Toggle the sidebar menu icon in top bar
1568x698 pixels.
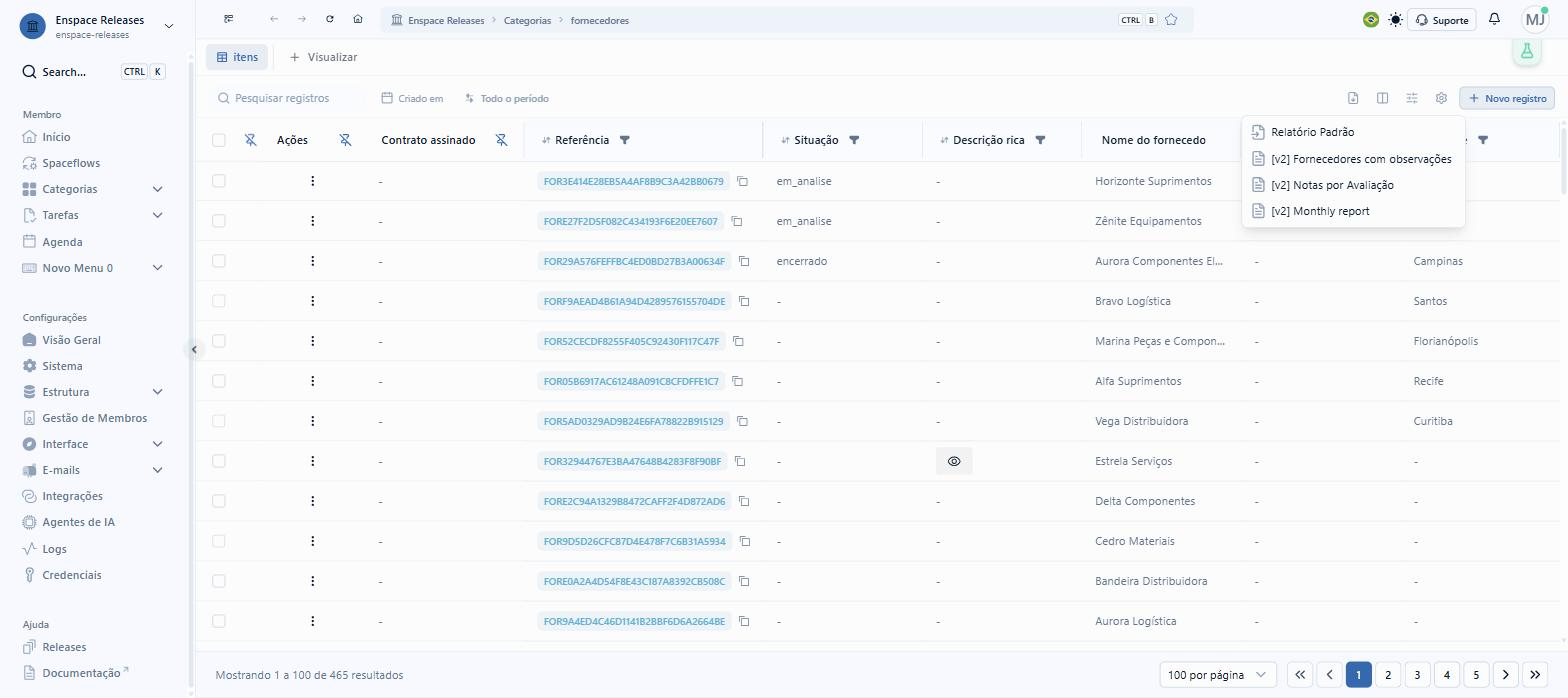pyautogui.click(x=228, y=19)
